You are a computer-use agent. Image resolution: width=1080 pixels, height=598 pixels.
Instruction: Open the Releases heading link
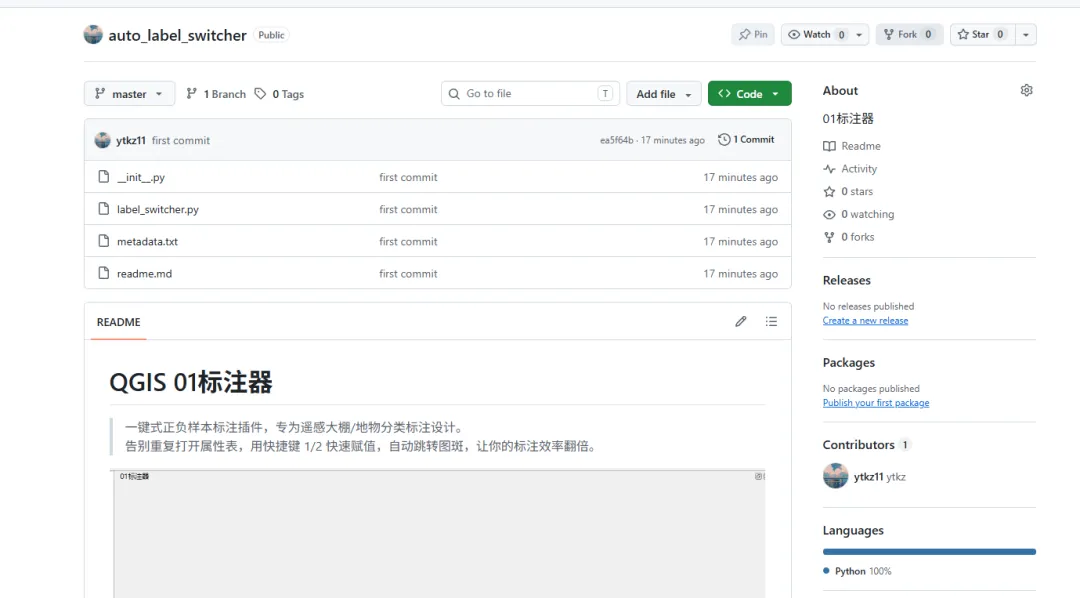[x=847, y=280]
